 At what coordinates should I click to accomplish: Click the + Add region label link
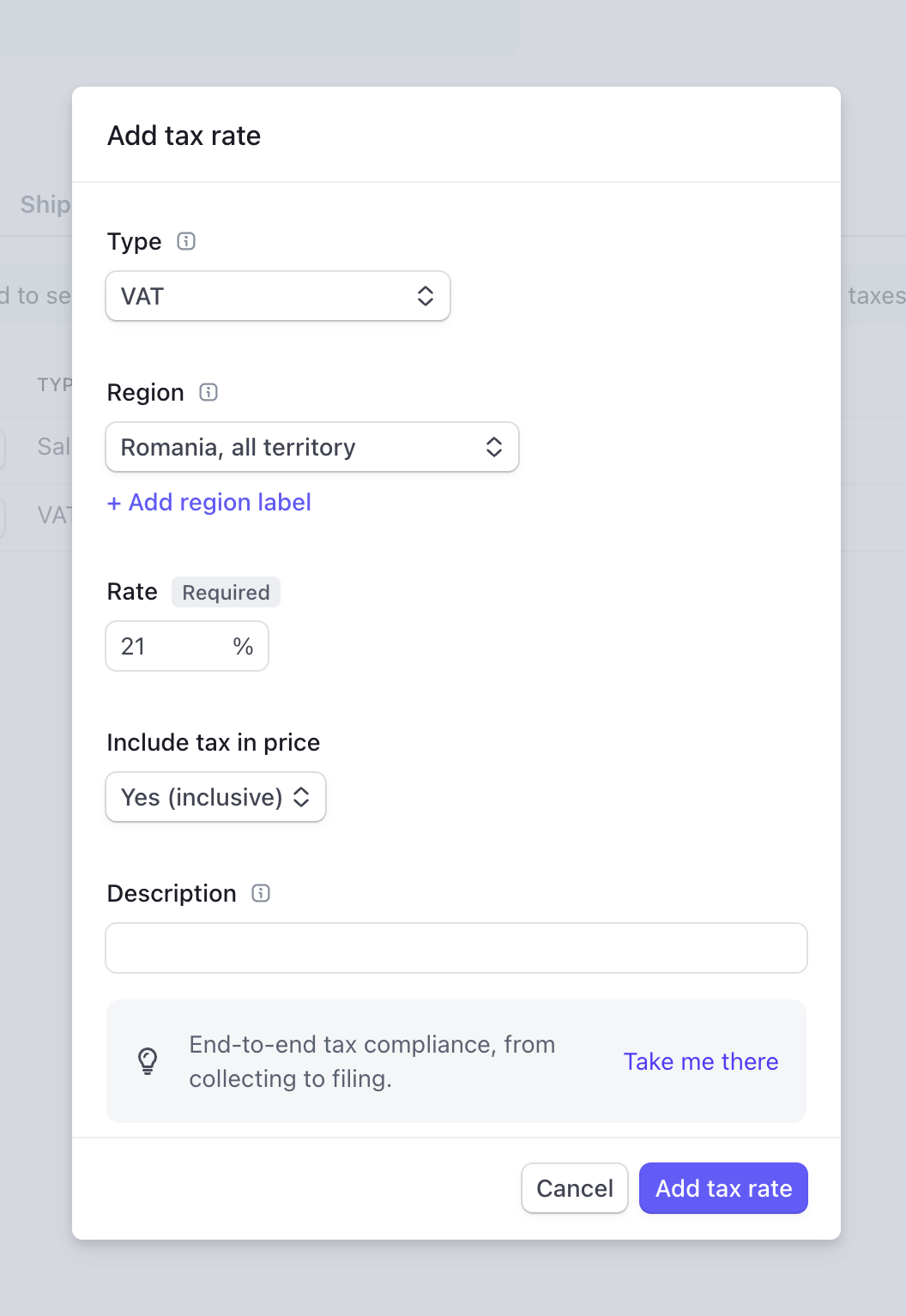[209, 502]
